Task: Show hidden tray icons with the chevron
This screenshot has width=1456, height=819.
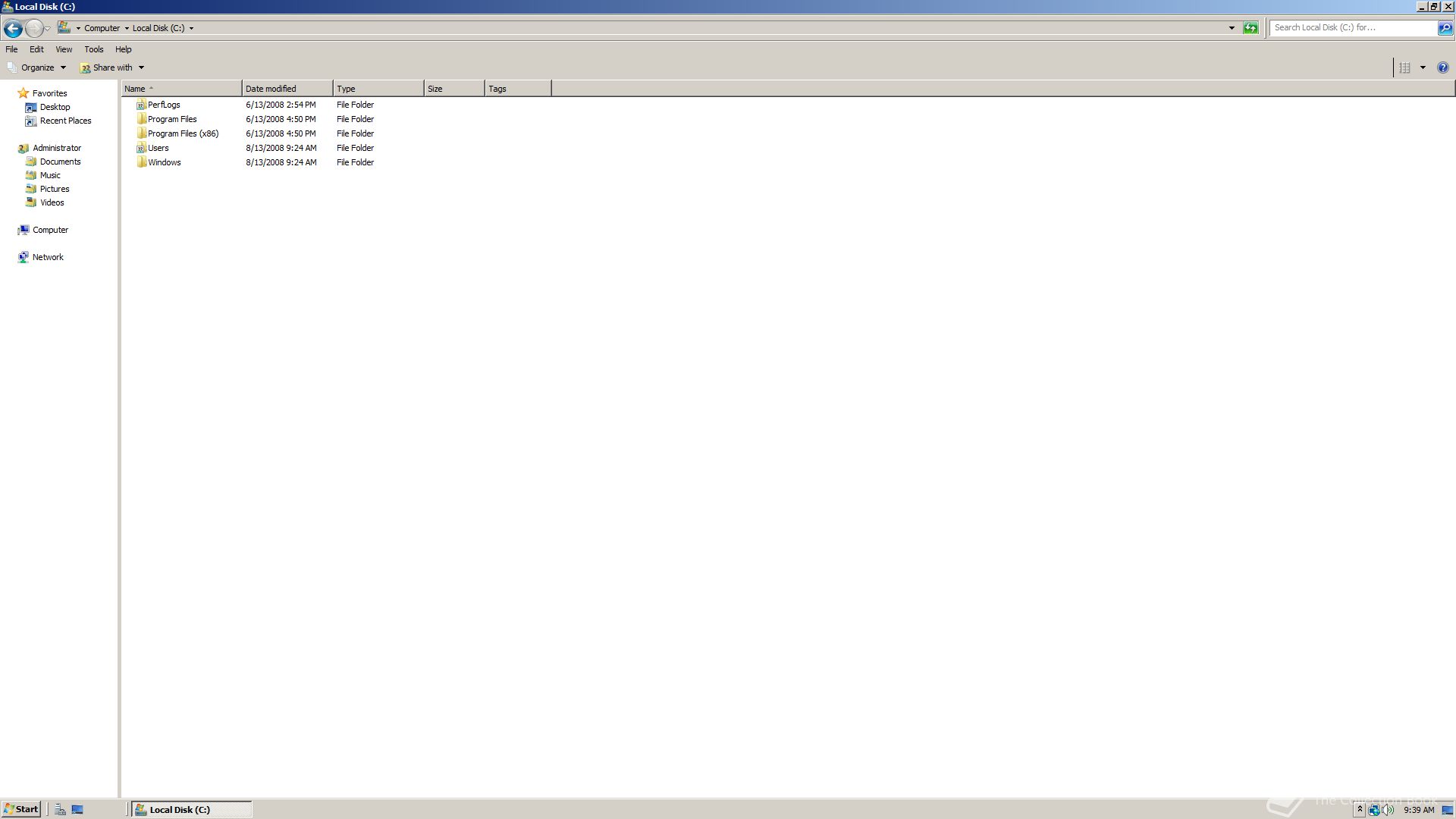Action: tap(1360, 810)
